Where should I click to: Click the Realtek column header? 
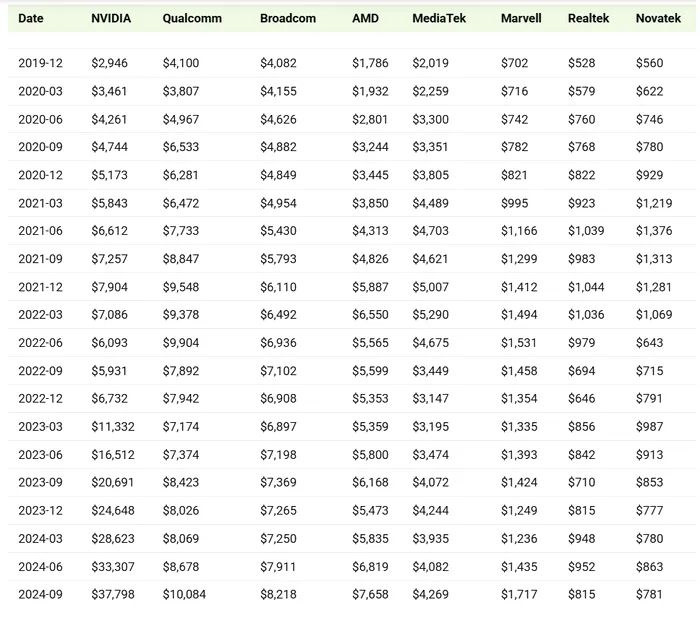coord(588,18)
